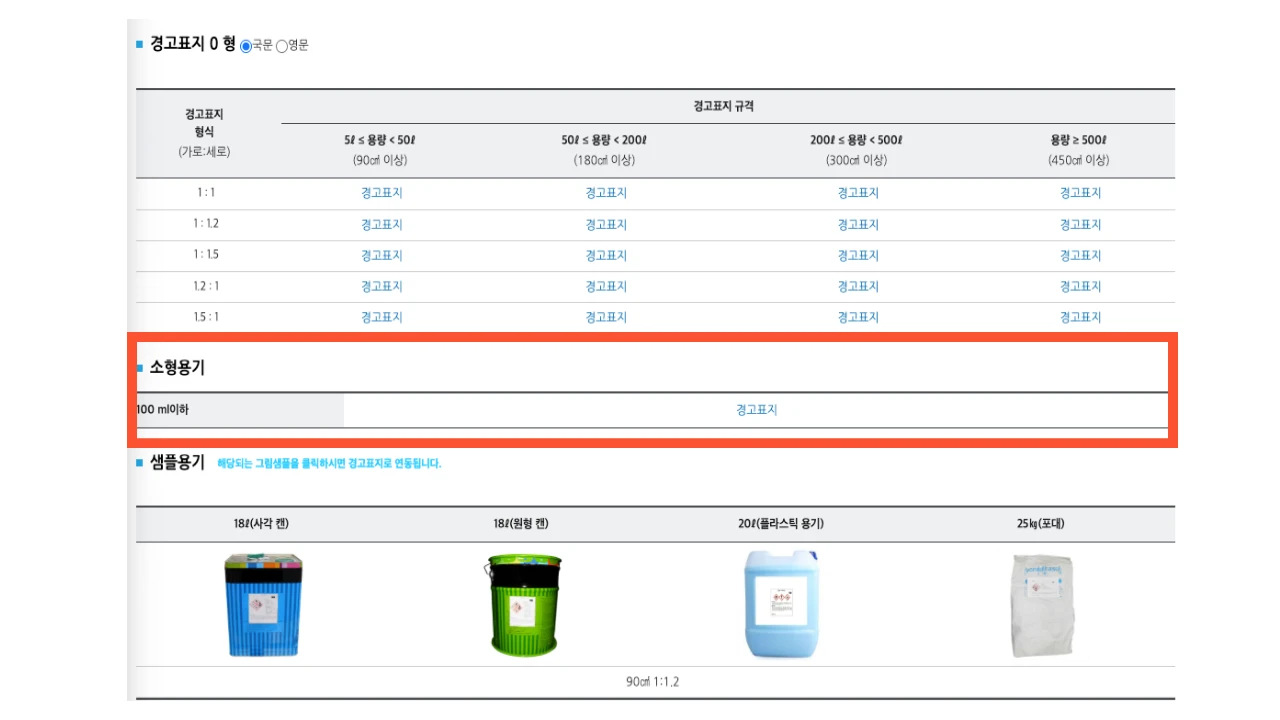The image size is (1280, 720).
Task: Click the 소형용기 section heading
Action: [x=177, y=368]
